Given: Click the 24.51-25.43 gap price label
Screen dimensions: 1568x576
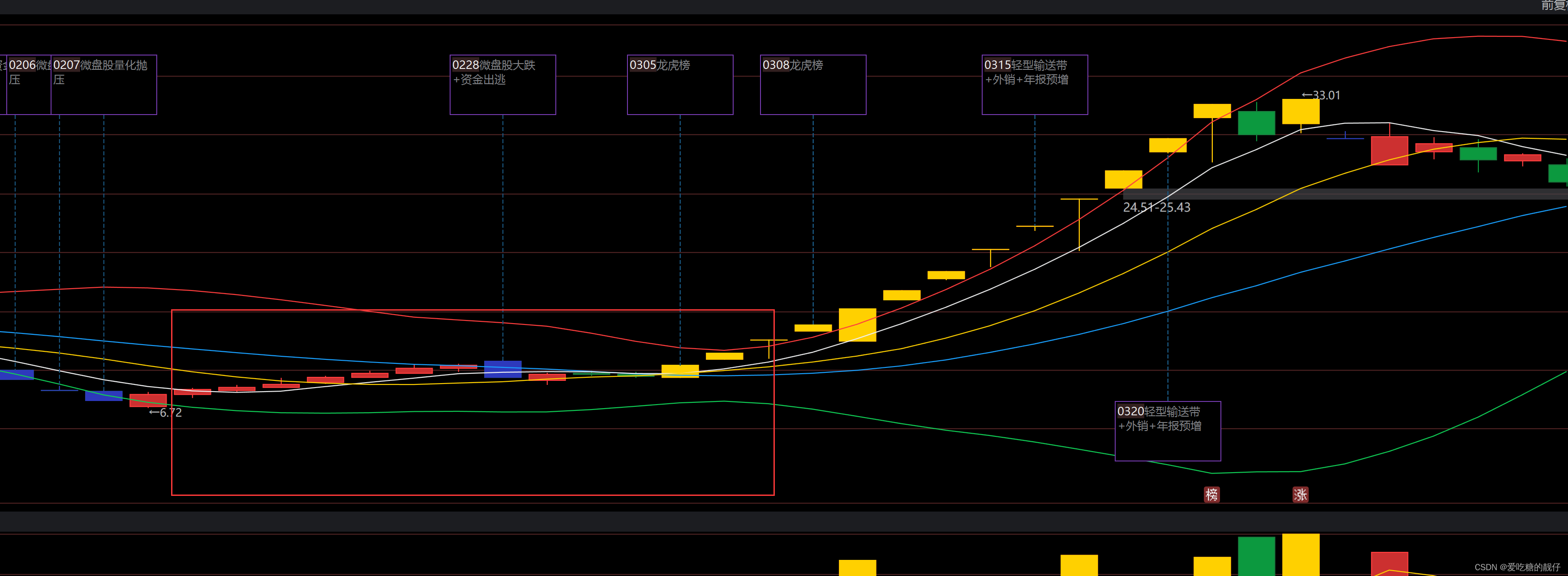Looking at the screenshot, I should click(1156, 207).
